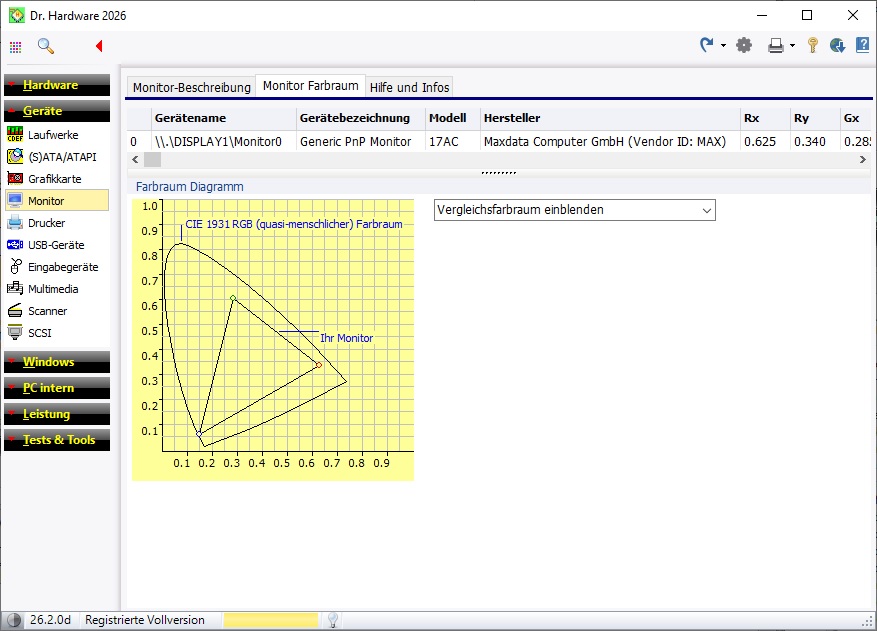
Task: Switch to Monitor-Beschreibung tab
Action: 191,87
